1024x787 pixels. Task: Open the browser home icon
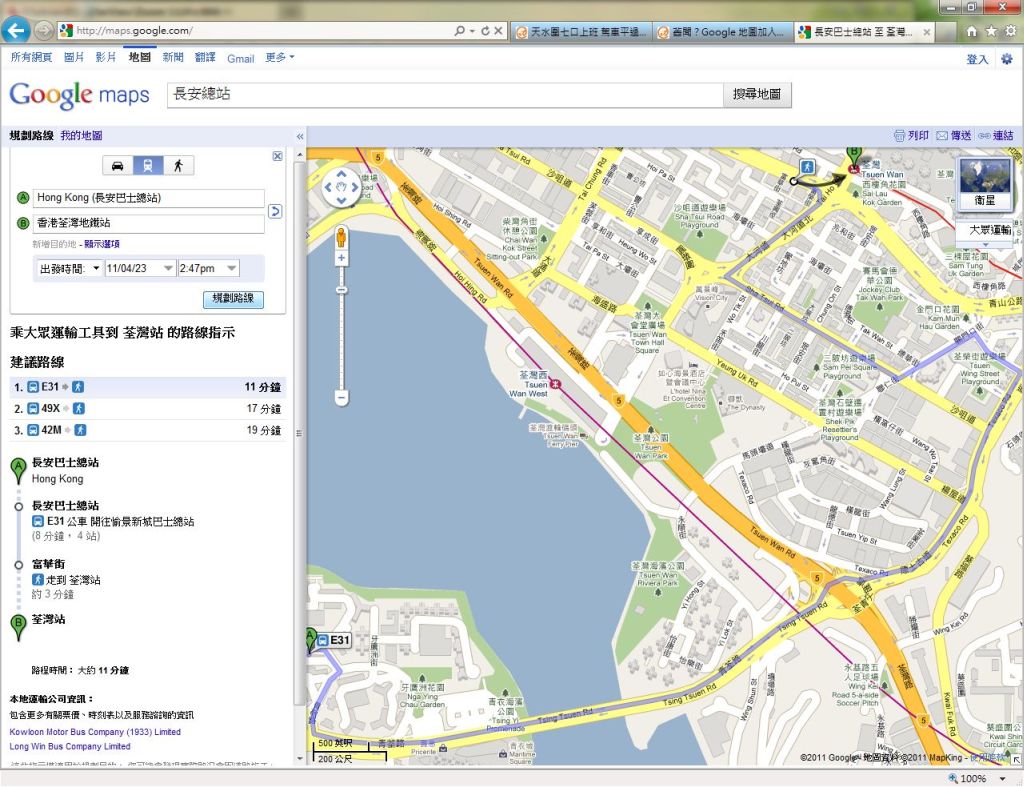972,31
